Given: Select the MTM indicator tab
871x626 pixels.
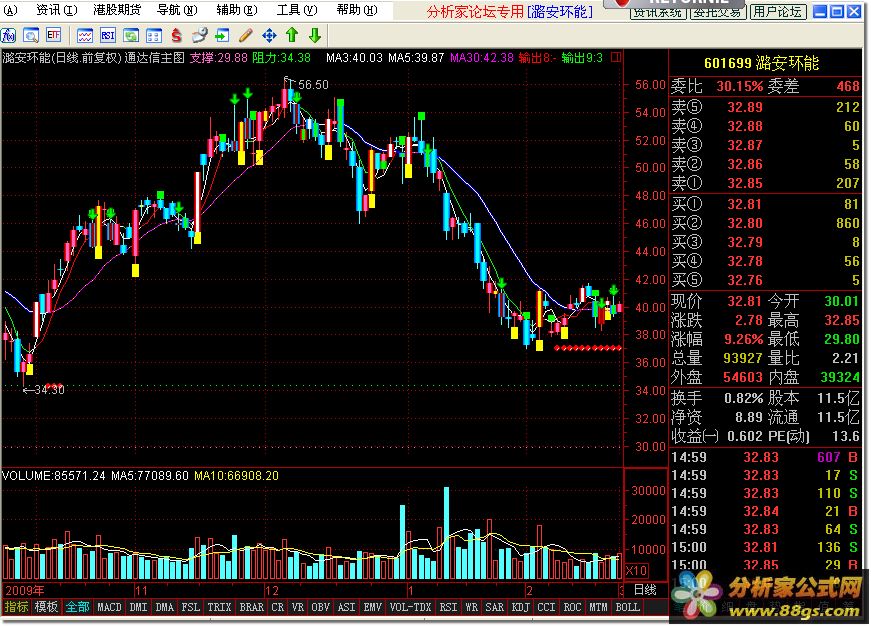Looking at the screenshot, I should pyautogui.click(x=598, y=607).
